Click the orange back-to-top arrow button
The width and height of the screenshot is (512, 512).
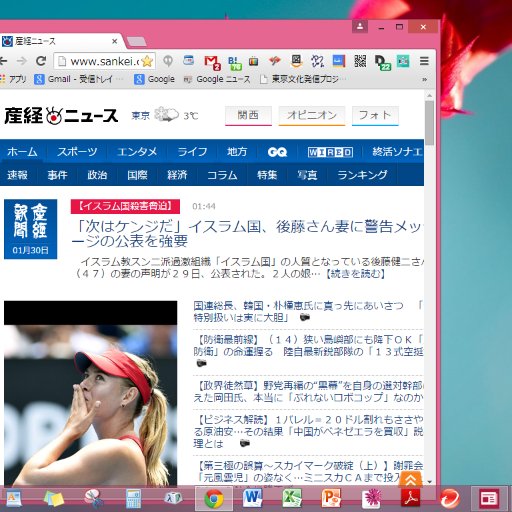[411, 479]
